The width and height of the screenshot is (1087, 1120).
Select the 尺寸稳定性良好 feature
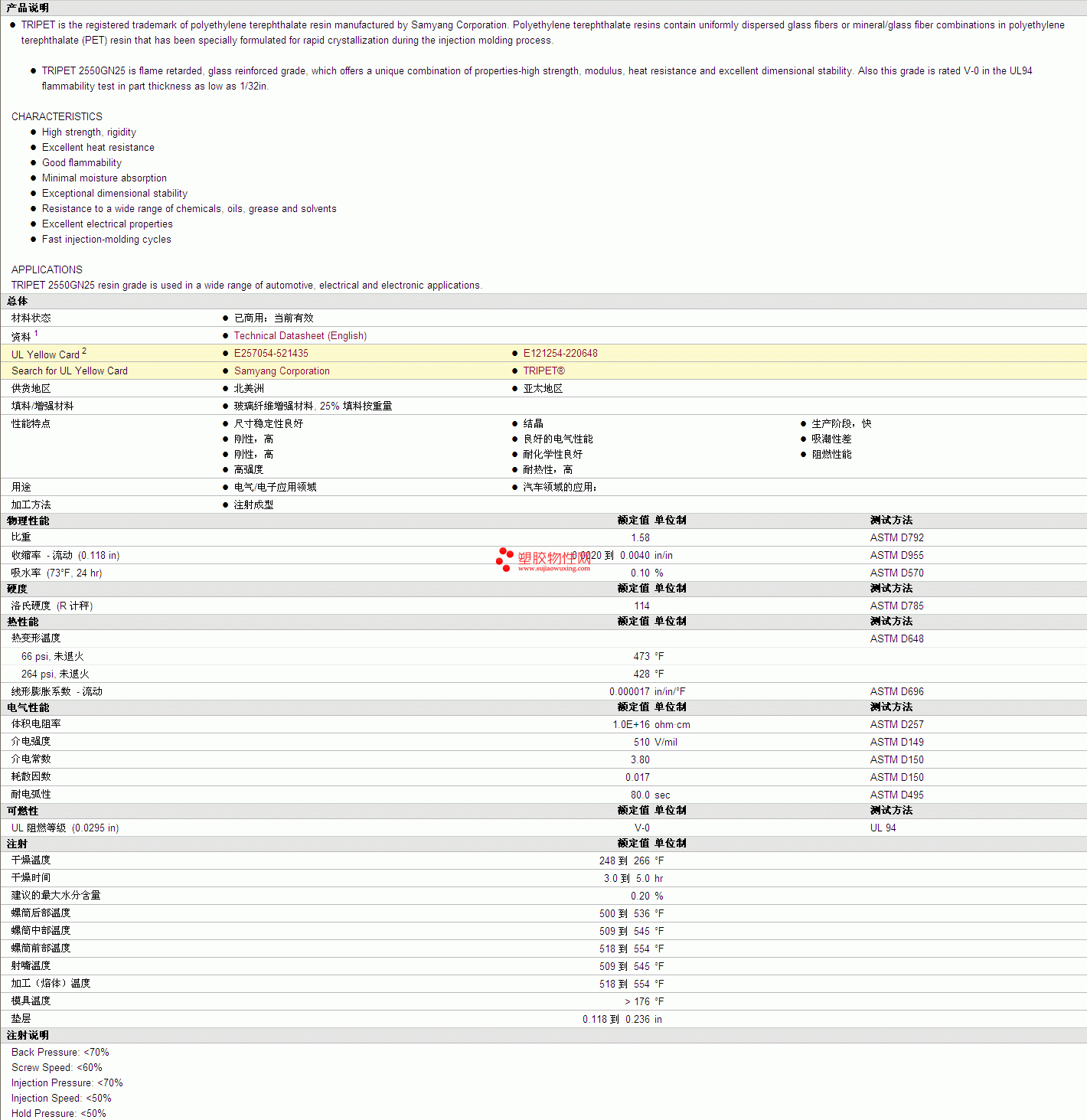tap(269, 424)
